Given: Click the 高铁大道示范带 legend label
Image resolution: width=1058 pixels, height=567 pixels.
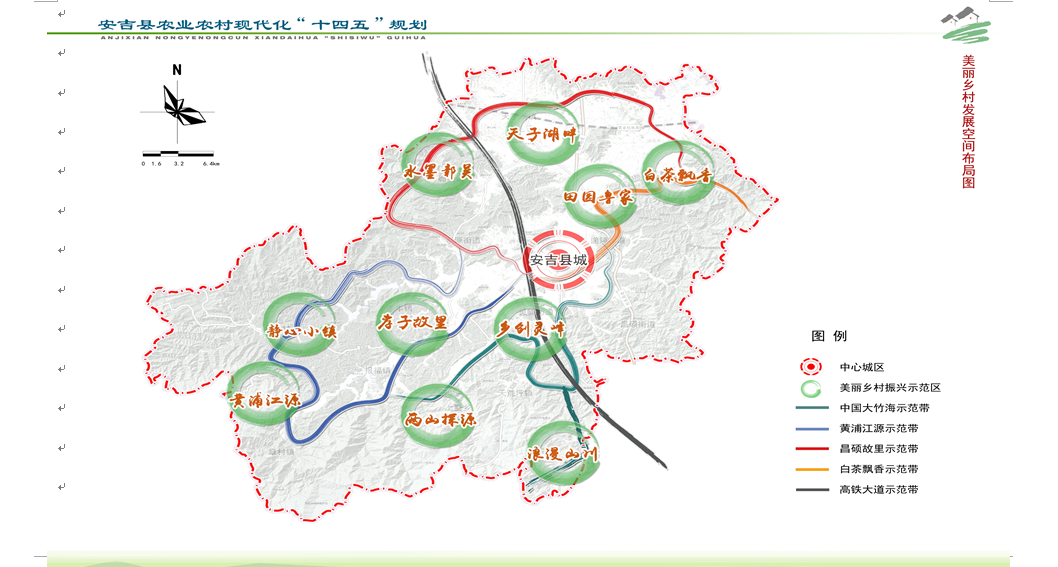Looking at the screenshot, I should 878,490.
